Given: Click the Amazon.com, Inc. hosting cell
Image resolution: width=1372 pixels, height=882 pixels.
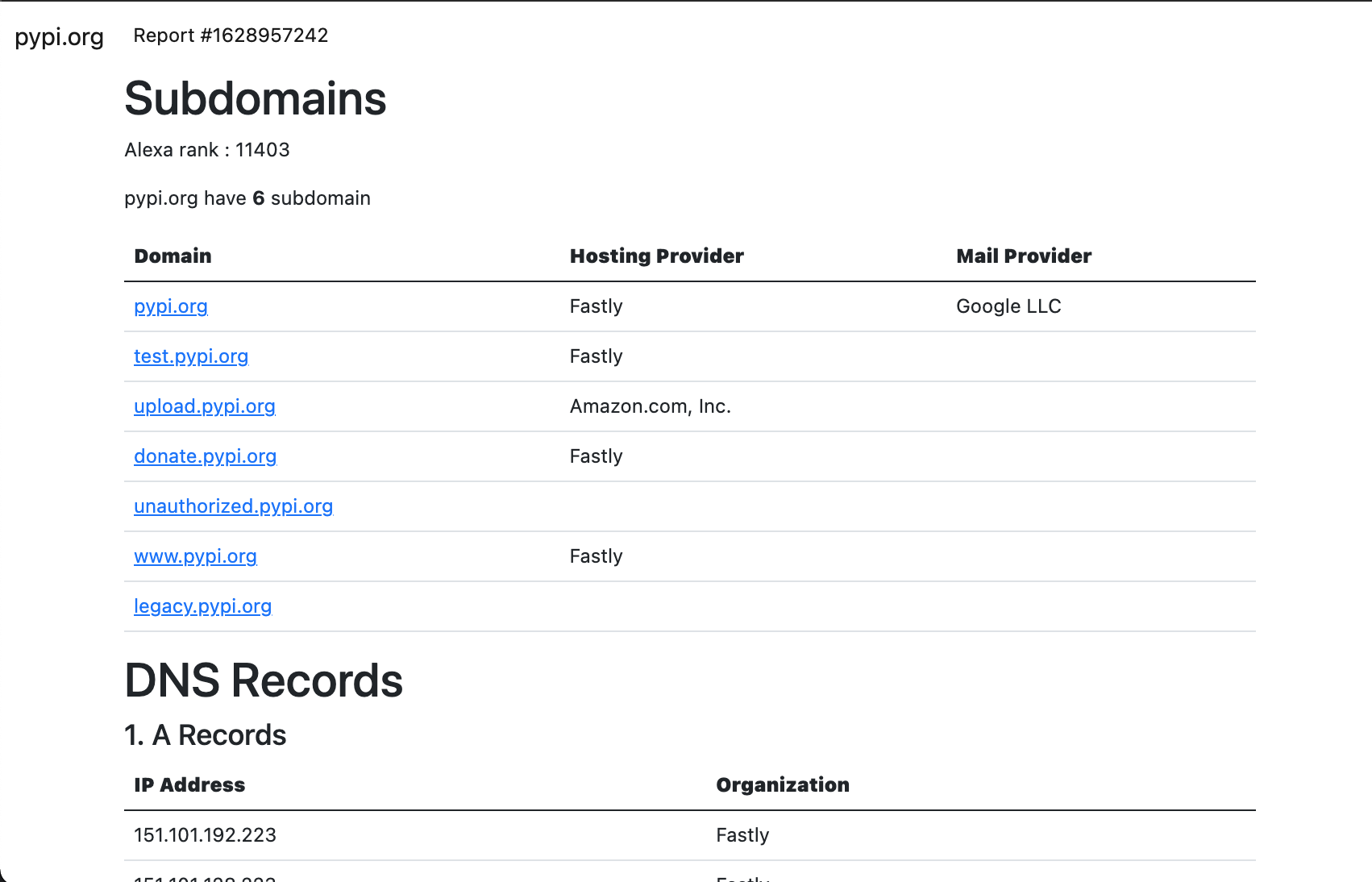Looking at the screenshot, I should pyautogui.click(x=651, y=406).
